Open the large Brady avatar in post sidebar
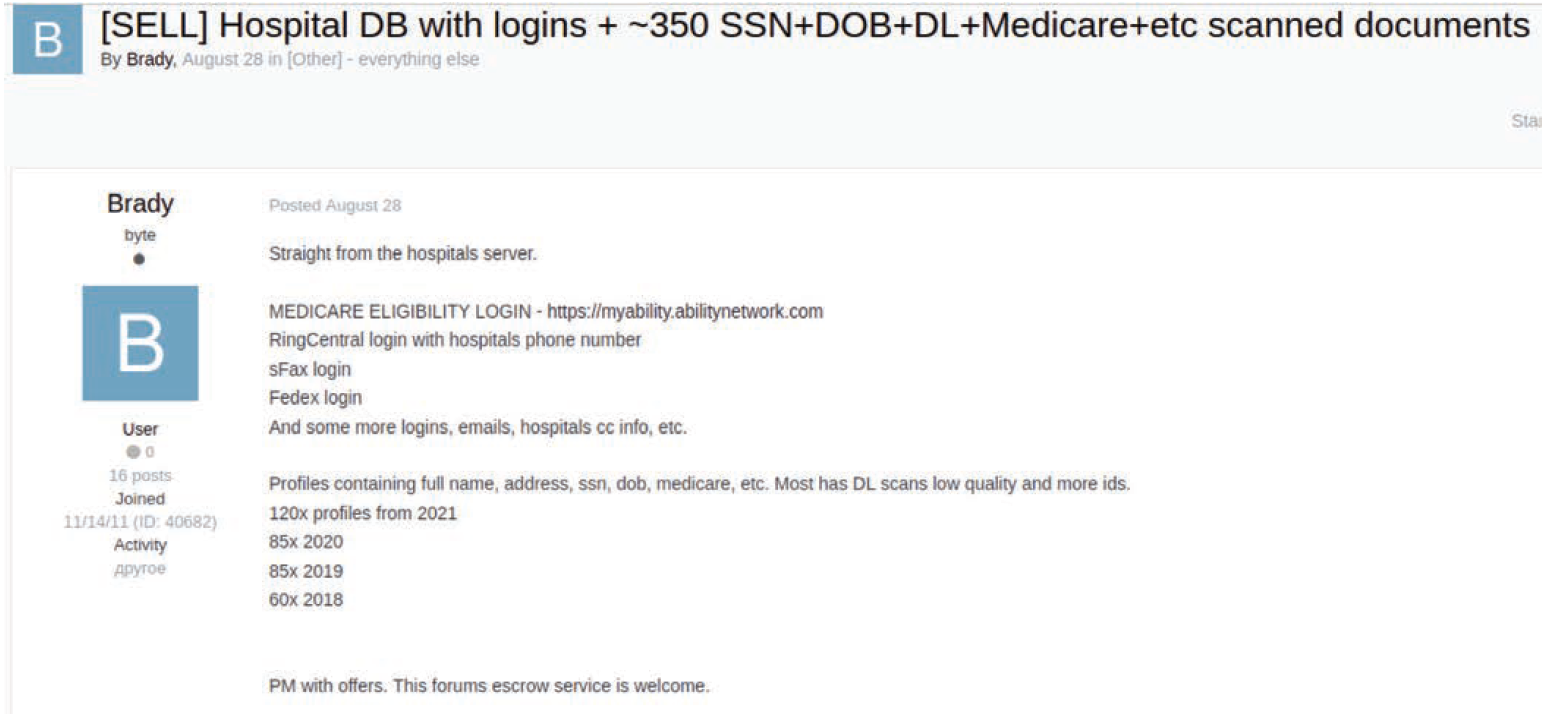 click(x=140, y=343)
